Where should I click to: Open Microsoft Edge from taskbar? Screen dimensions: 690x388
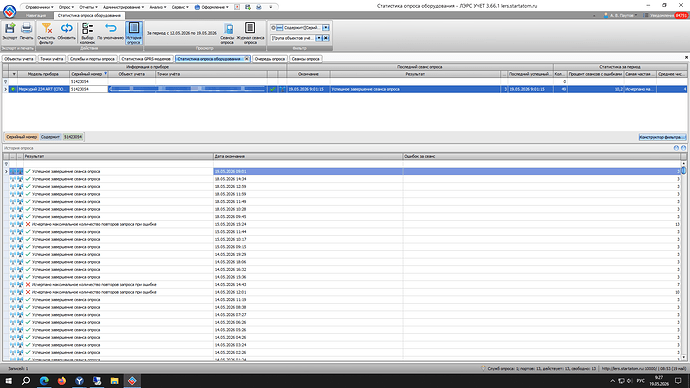coord(44,381)
